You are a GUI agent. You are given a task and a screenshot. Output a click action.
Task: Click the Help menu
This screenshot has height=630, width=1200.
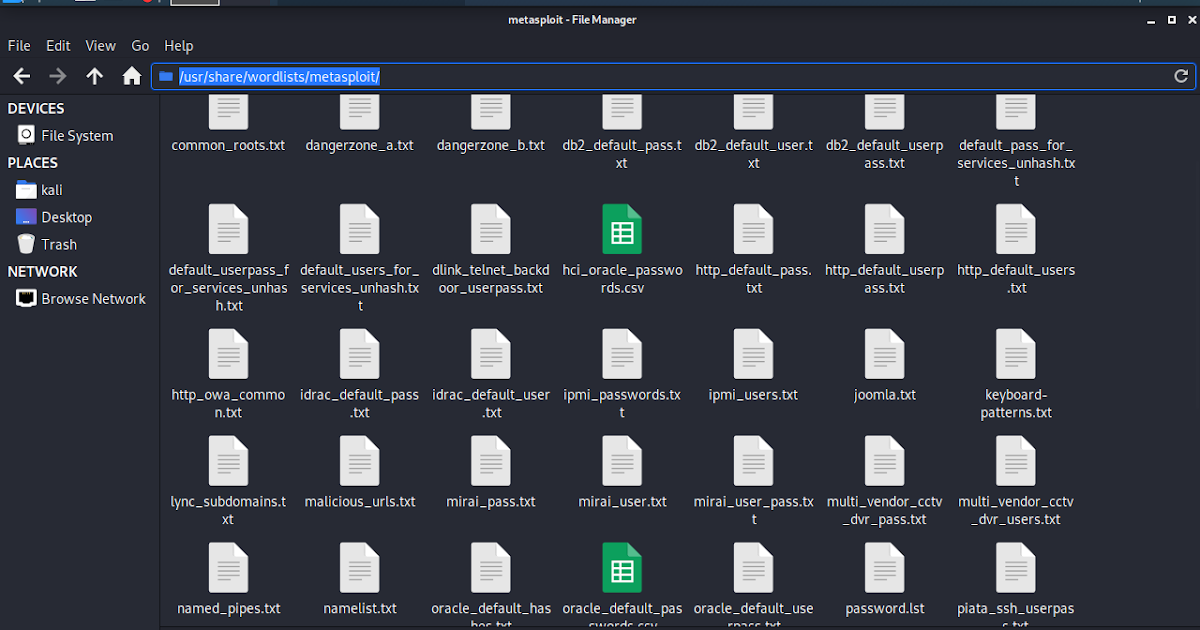click(x=178, y=45)
